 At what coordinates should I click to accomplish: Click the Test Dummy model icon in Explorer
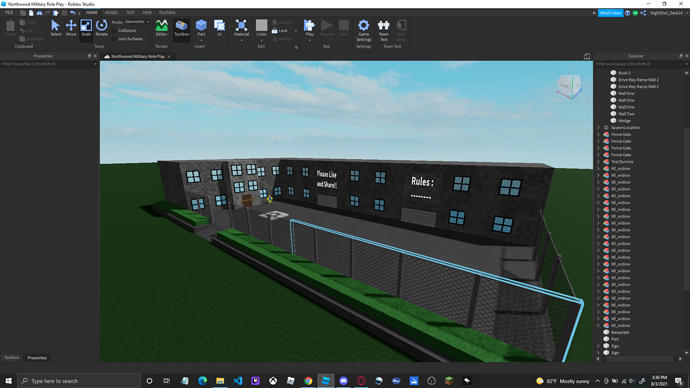click(606, 161)
